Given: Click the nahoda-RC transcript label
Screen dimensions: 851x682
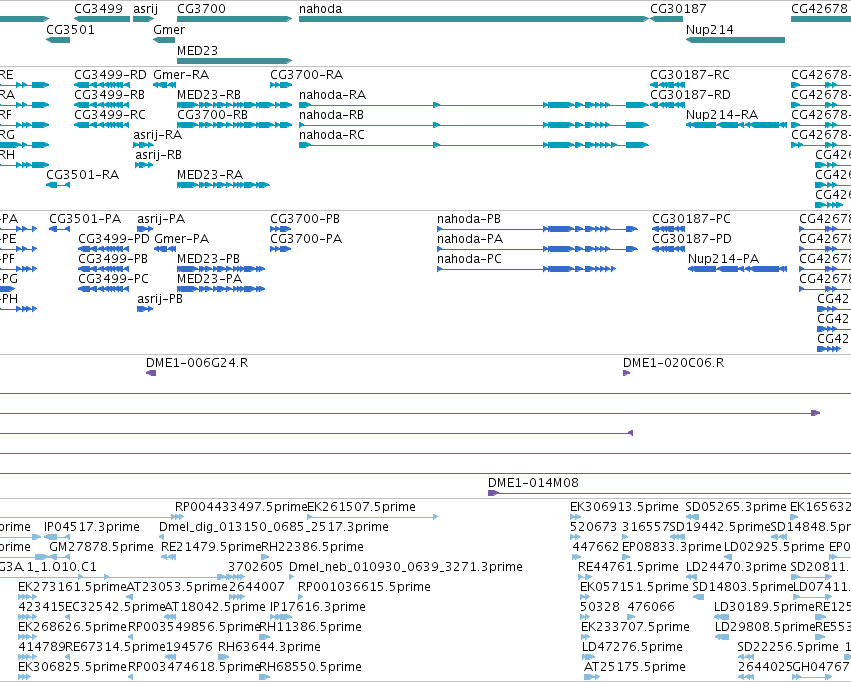Looking at the screenshot, I should pos(332,135).
